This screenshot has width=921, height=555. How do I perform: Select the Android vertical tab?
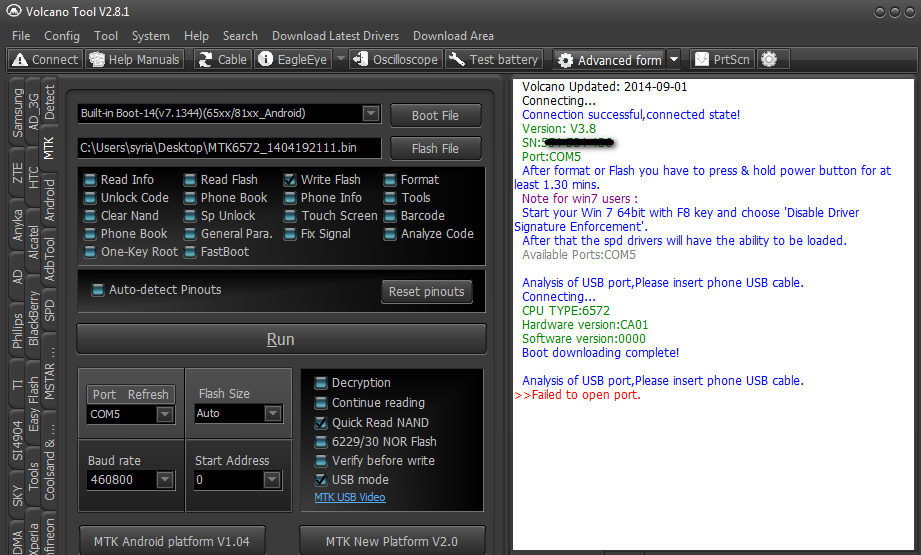click(49, 200)
